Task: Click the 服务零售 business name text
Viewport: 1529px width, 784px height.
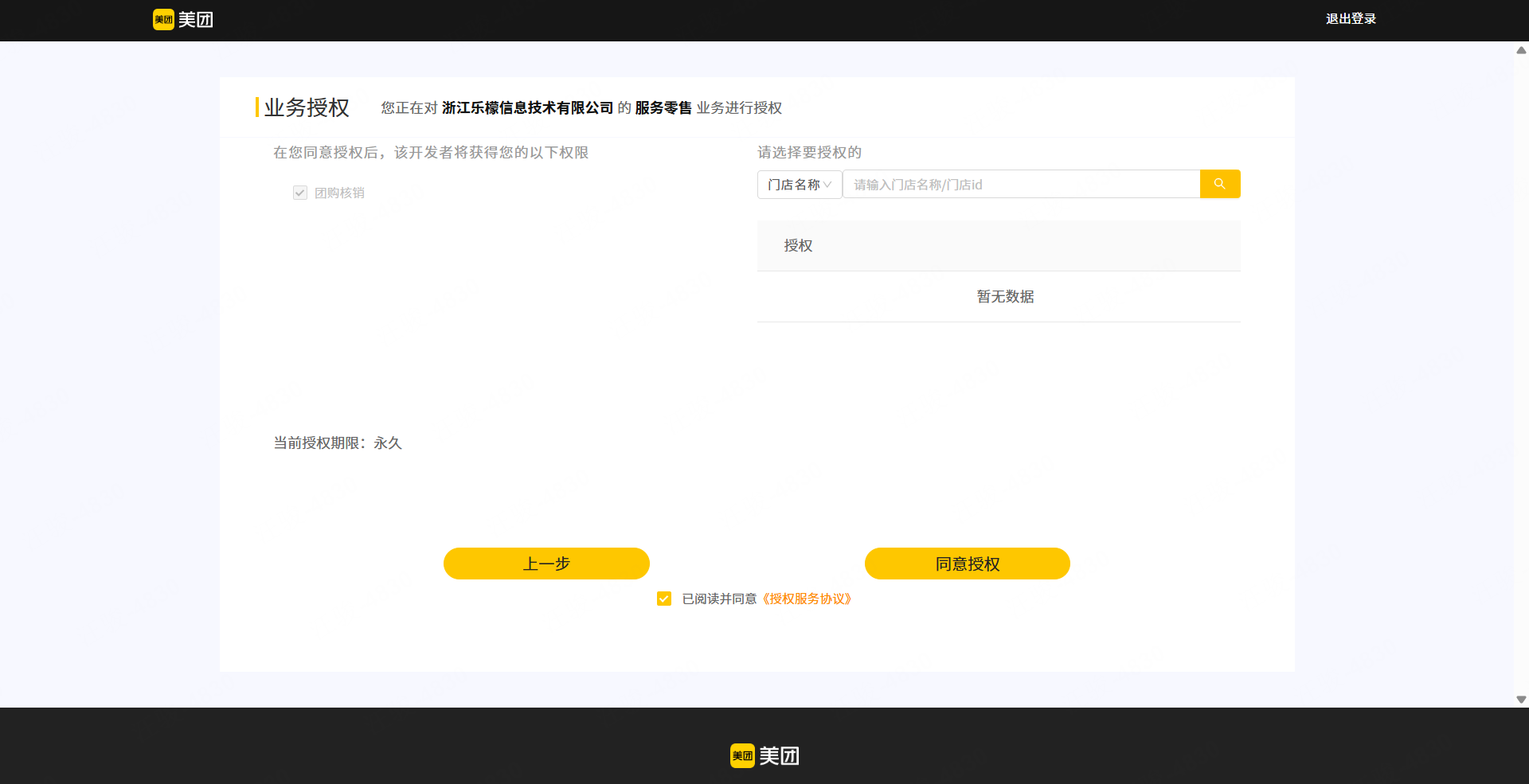Action: tap(663, 107)
